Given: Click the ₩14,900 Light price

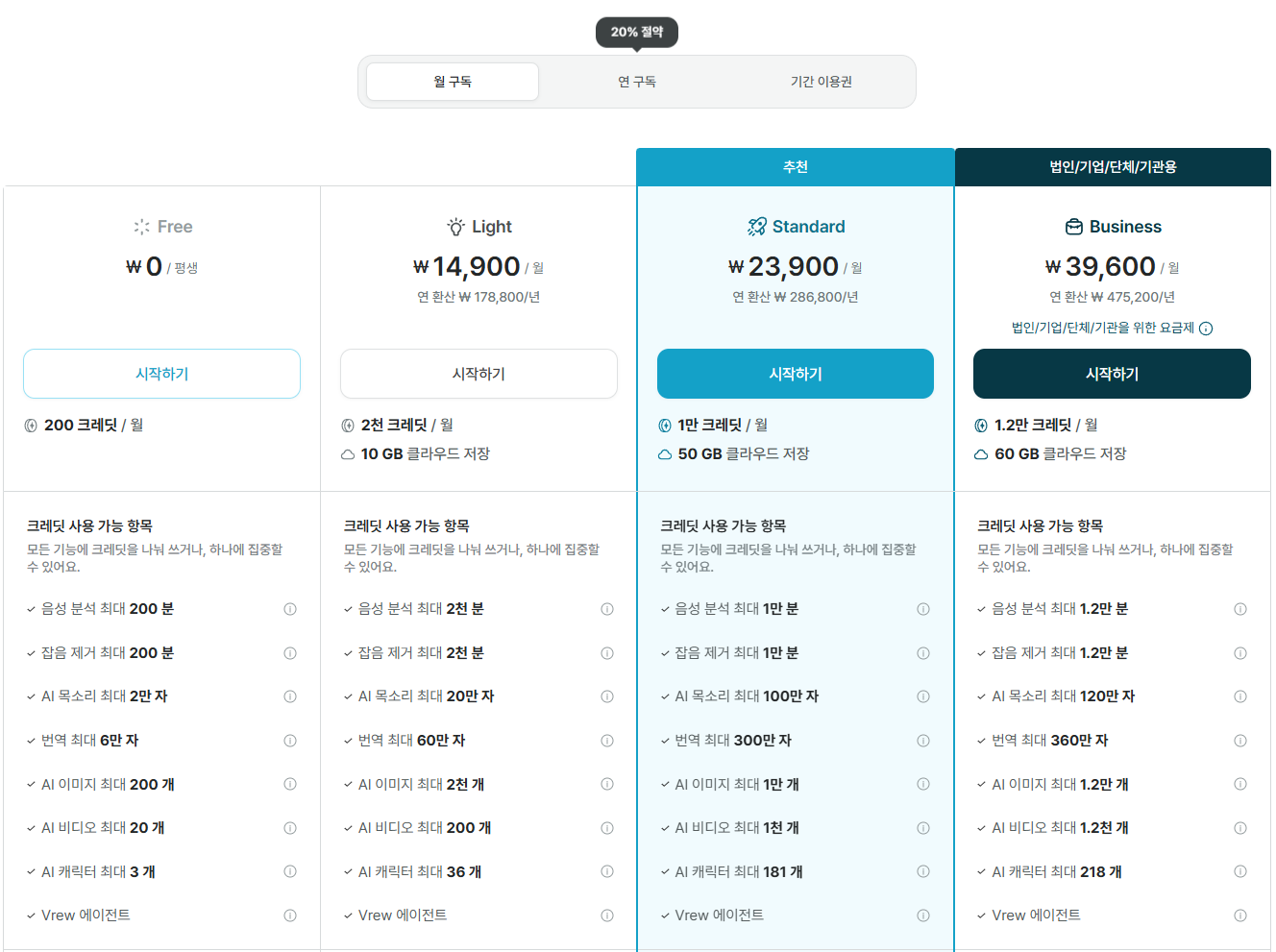Looking at the screenshot, I should (x=467, y=266).
